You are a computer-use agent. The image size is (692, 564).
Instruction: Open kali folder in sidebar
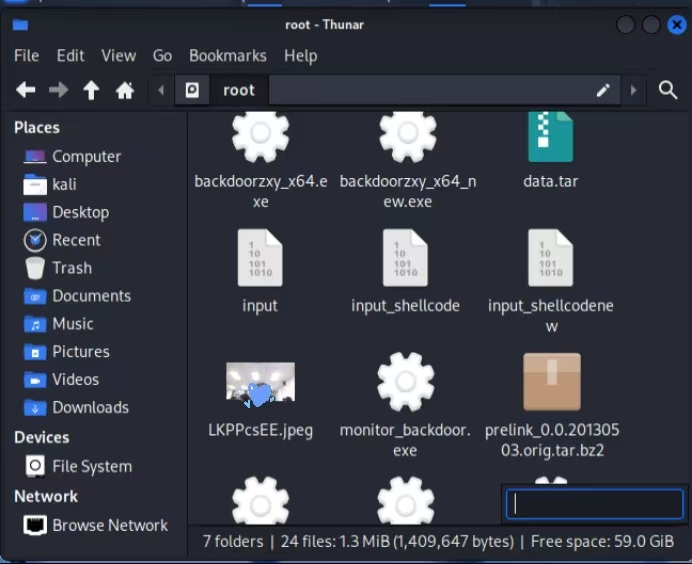pyautogui.click(x=49, y=184)
